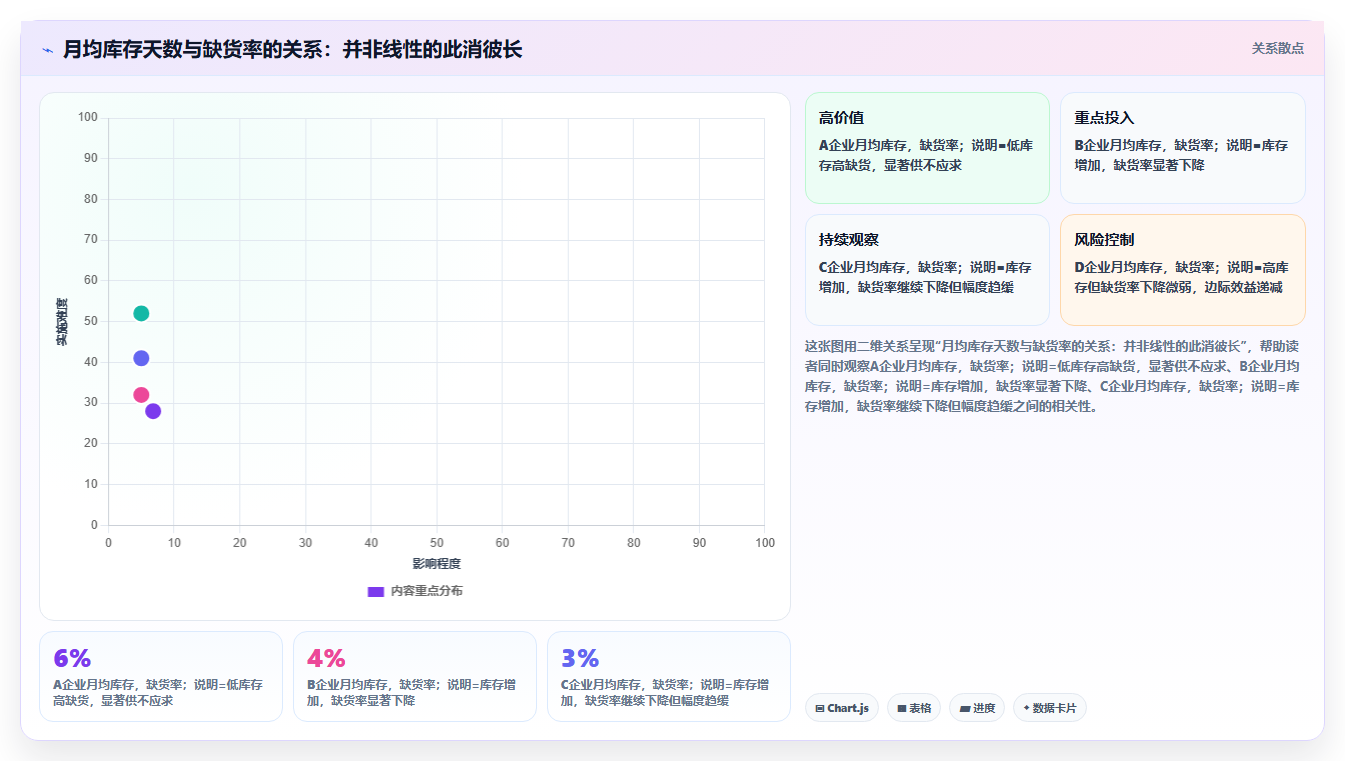Select the green scatter point near 52
The height and width of the screenshot is (761, 1345).
tap(141, 313)
